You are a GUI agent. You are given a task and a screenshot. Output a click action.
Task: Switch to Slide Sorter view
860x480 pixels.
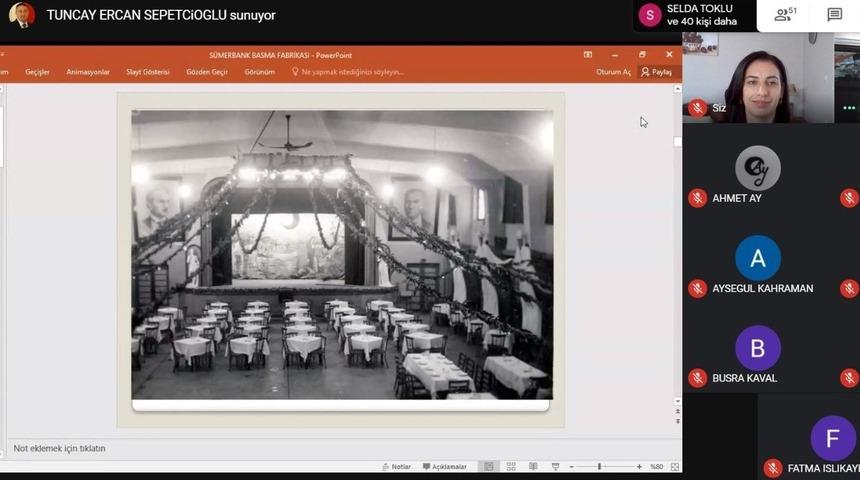click(x=511, y=466)
